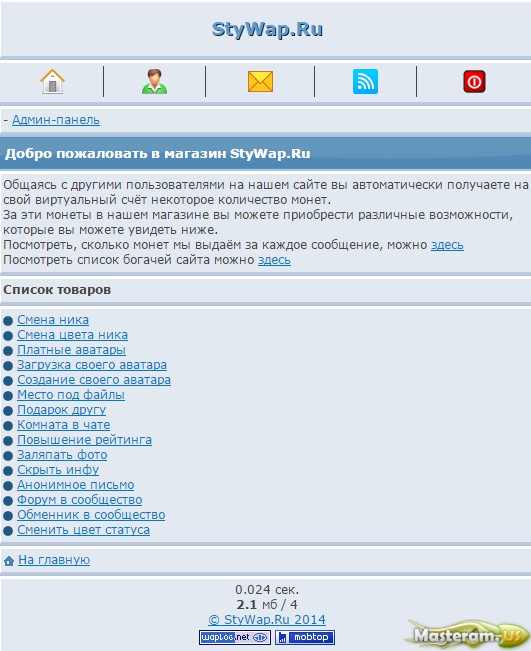531x651 pixels.
Task: Open the coins-per-message здесь link
Action: click(x=447, y=245)
